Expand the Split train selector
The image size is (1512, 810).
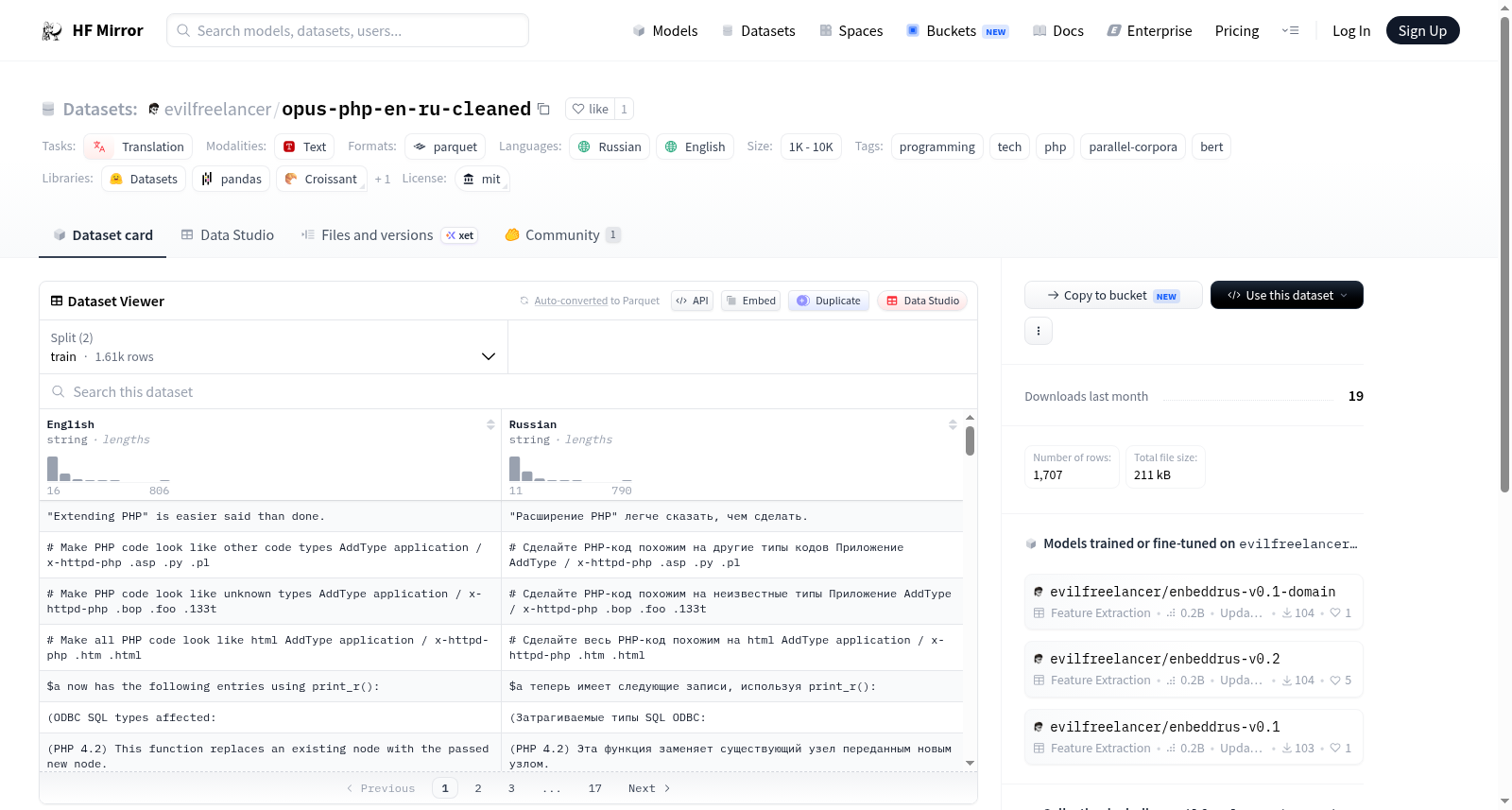(273, 347)
